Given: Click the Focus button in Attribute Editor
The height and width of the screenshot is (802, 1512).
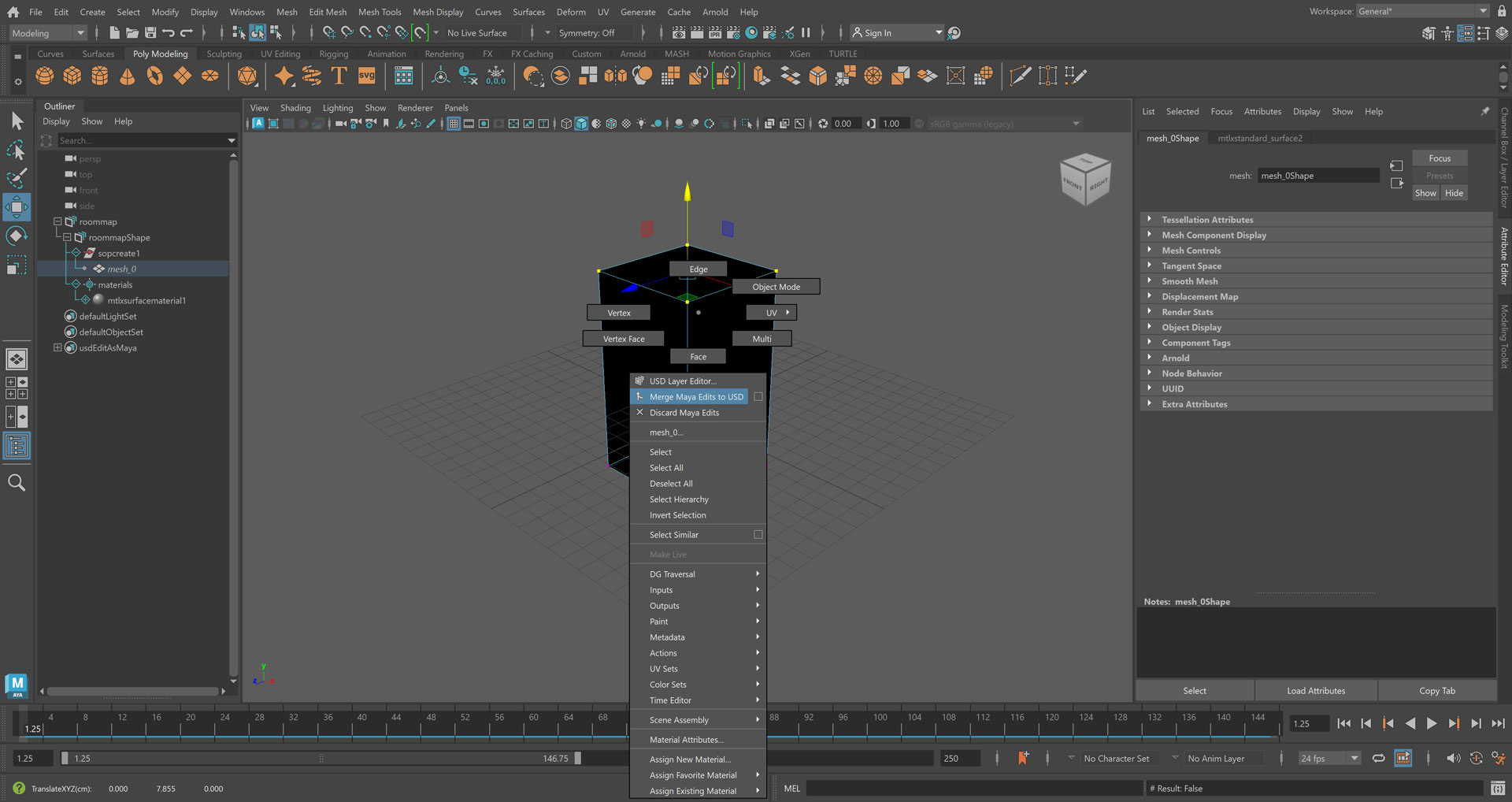Looking at the screenshot, I should [1440, 158].
